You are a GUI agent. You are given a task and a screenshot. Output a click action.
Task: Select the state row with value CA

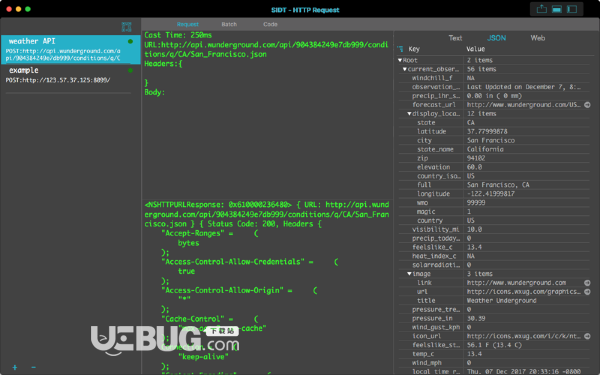click(494, 122)
